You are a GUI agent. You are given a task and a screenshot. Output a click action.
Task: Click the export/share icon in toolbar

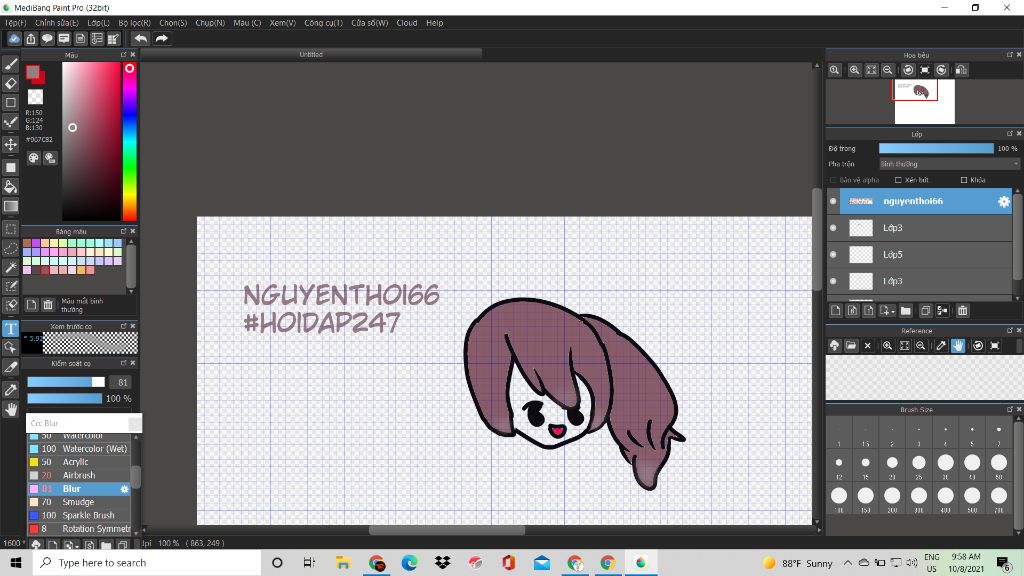31,39
